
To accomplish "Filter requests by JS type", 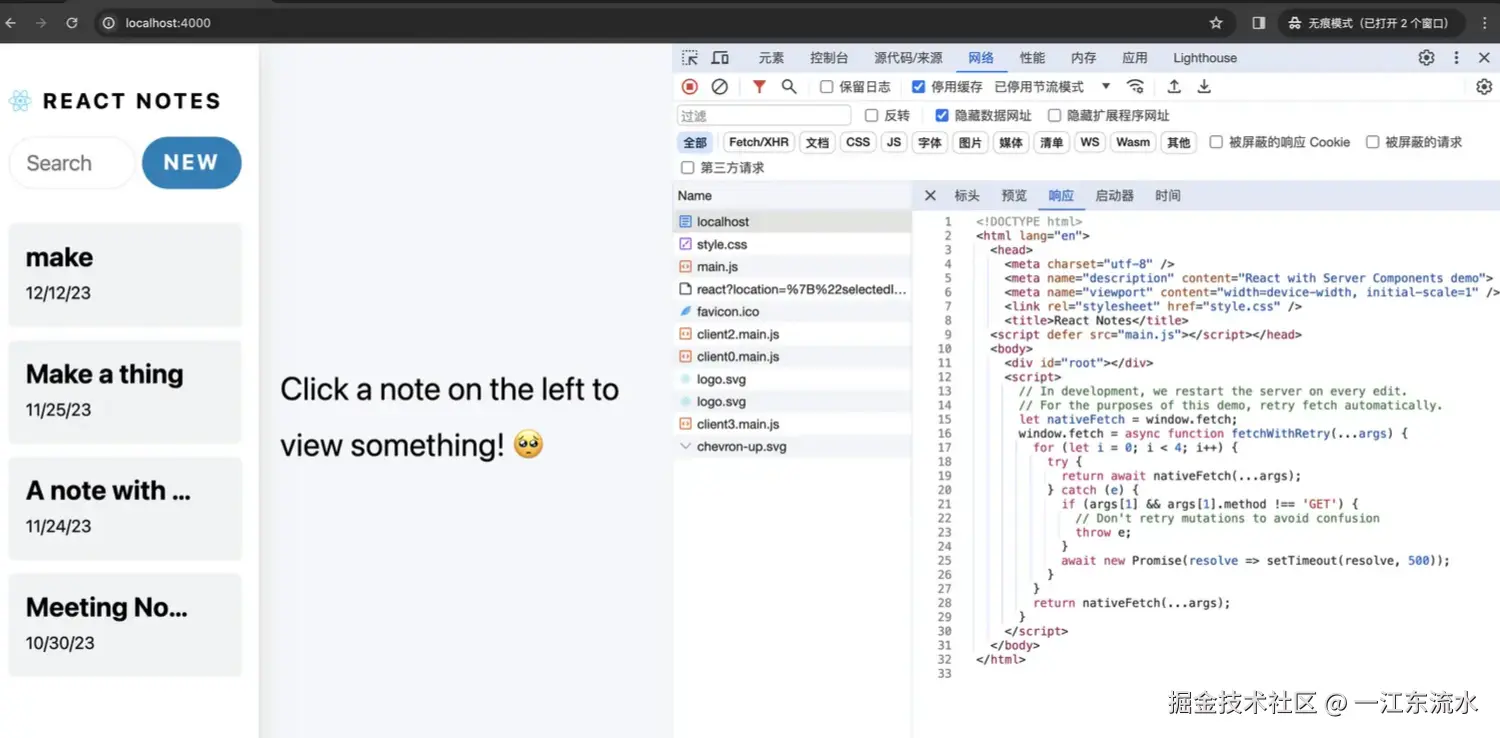I will [894, 142].
